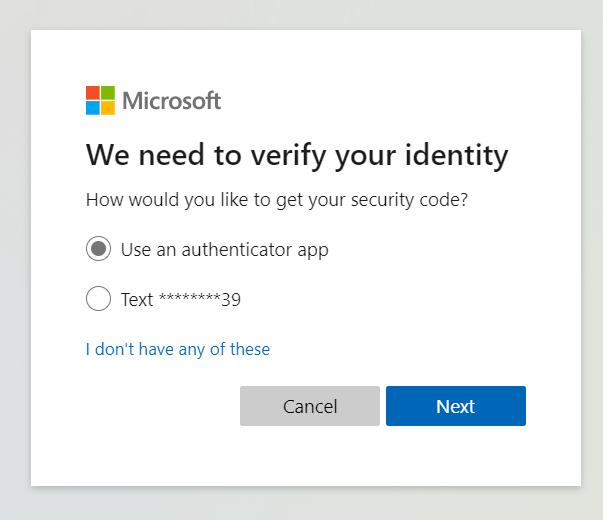Click the red square of the Microsoft logo
603x520 pixels.
pos(93,93)
